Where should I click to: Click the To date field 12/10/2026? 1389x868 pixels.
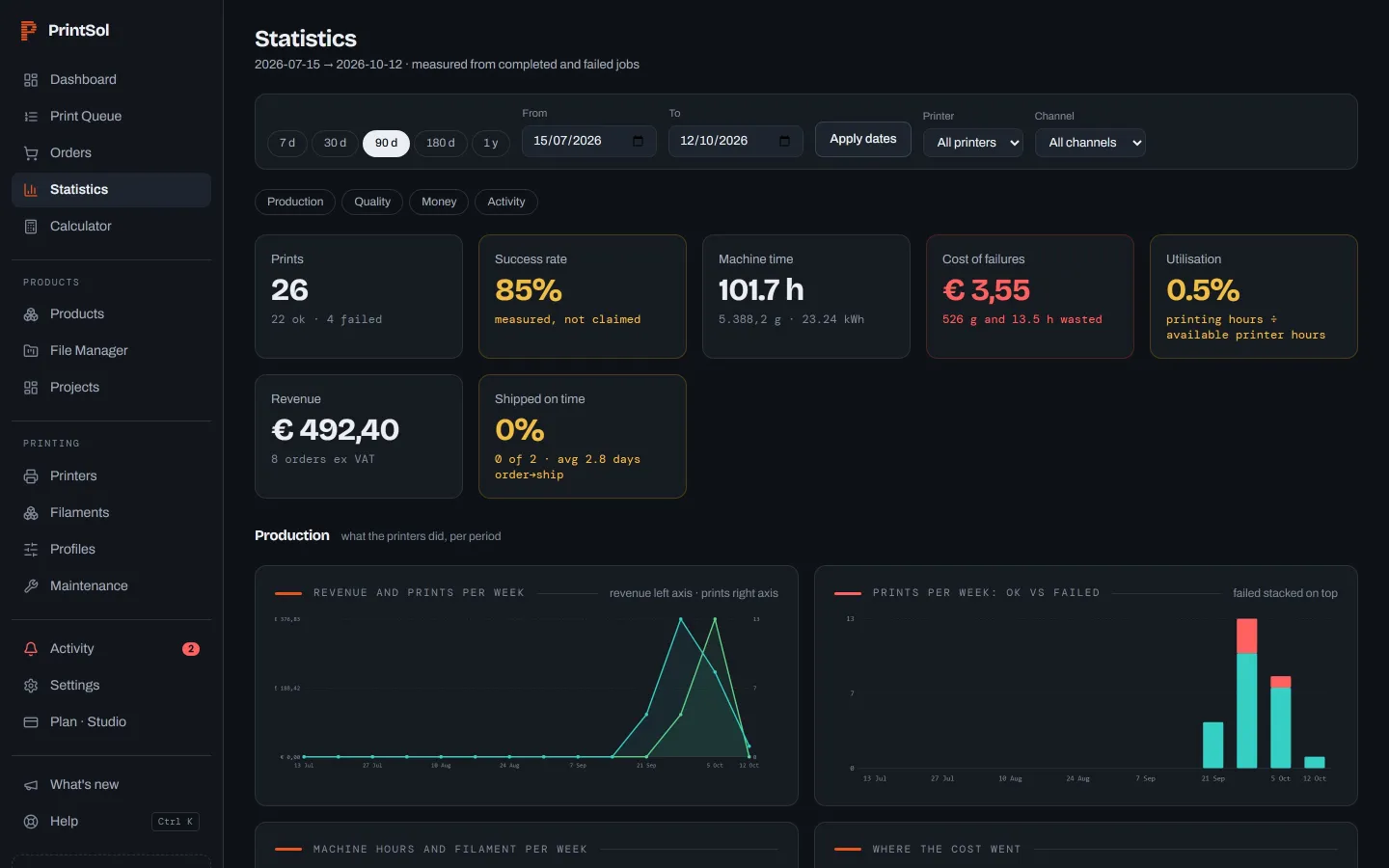coord(736,141)
